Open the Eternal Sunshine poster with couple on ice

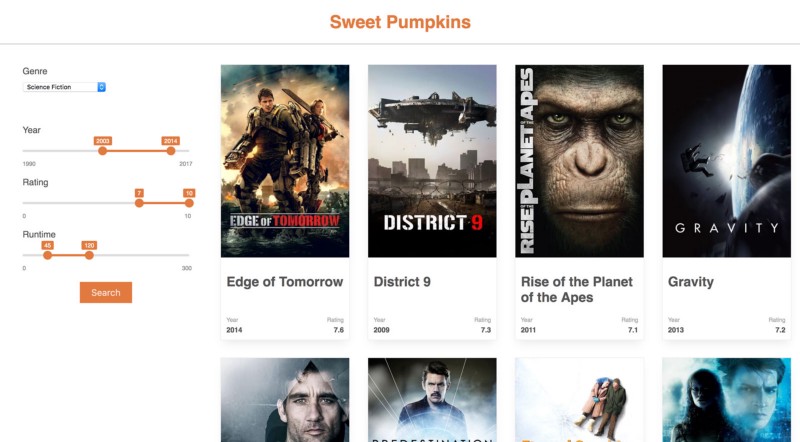pos(580,400)
